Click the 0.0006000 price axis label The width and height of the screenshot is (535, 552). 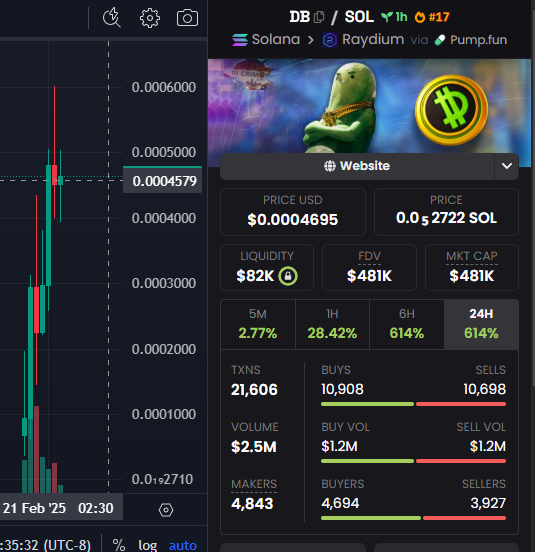[x=164, y=87]
